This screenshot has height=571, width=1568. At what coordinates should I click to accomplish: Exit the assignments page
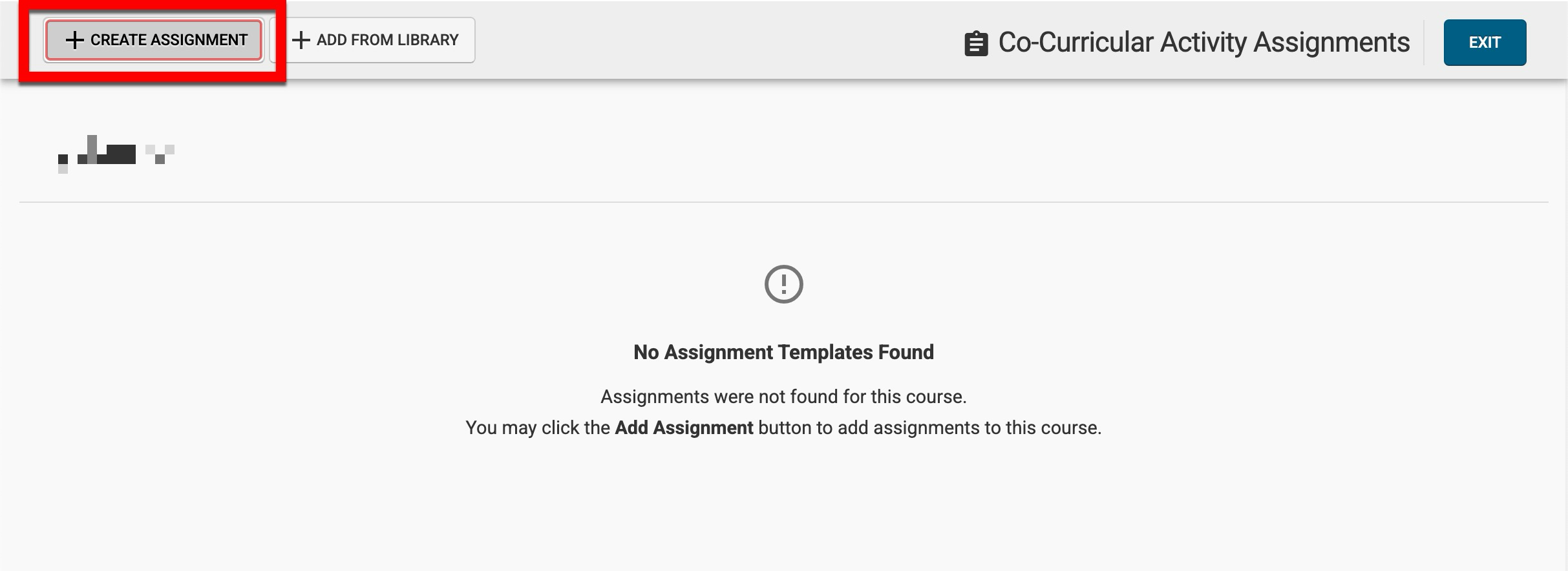[x=1485, y=43]
